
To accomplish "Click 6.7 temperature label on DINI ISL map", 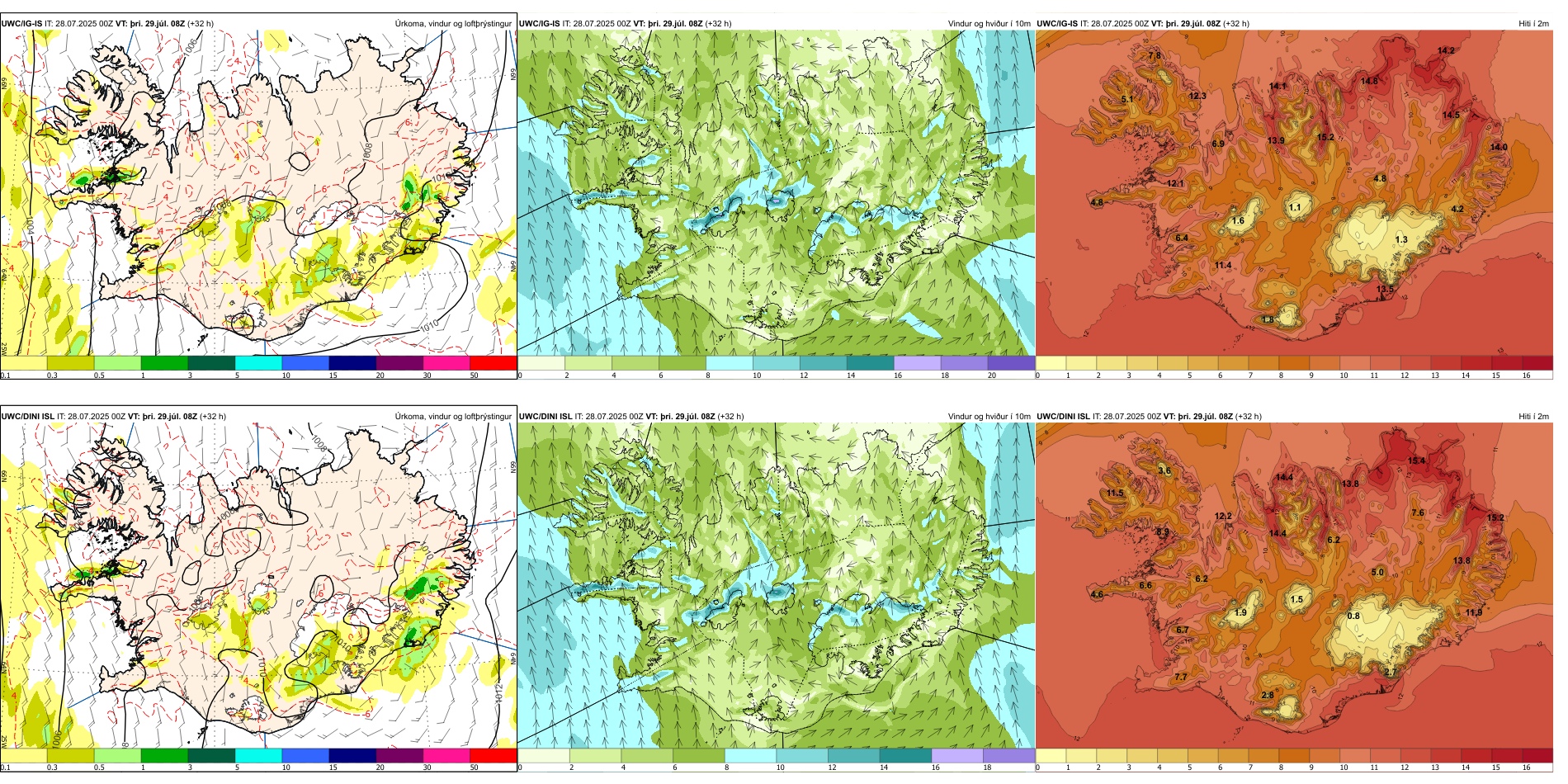I will [1182, 630].
